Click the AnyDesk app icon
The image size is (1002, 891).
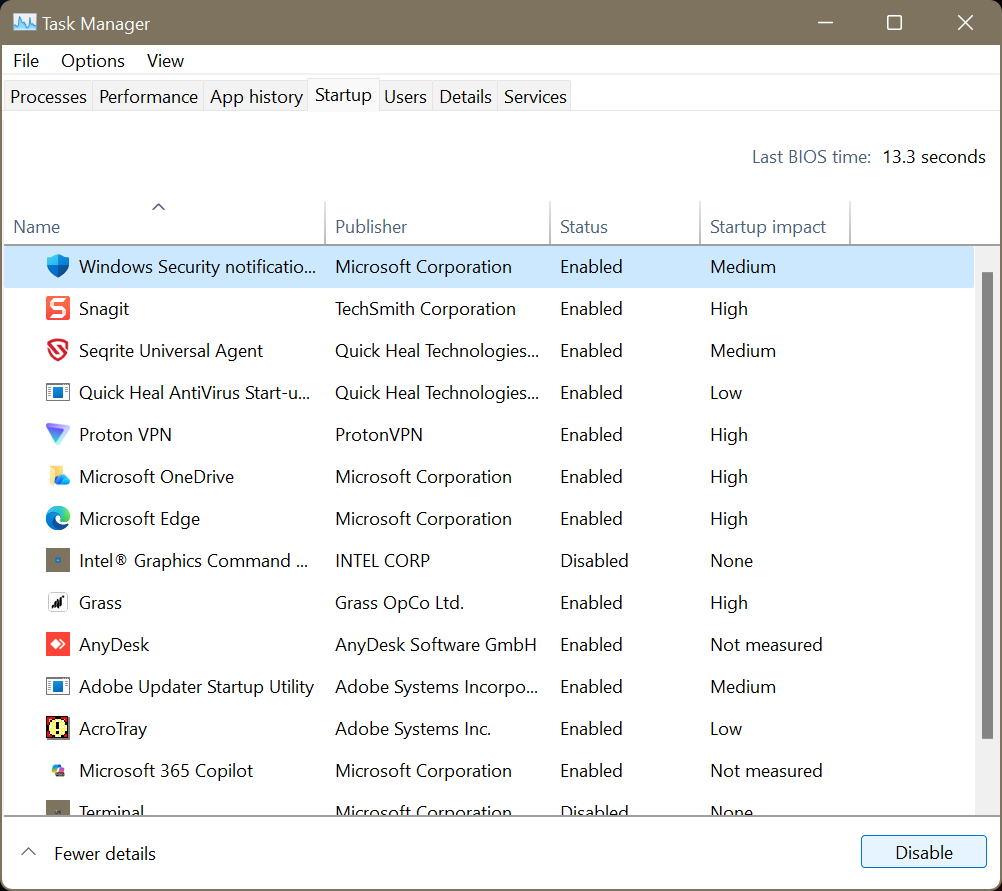(x=58, y=644)
